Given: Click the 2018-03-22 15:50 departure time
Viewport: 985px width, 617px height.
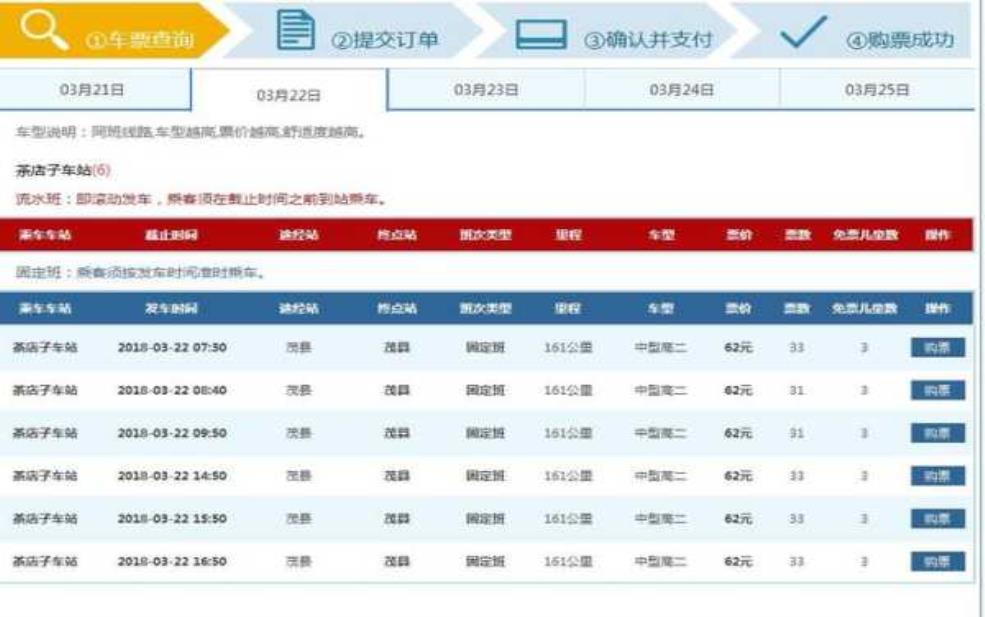Looking at the screenshot, I should click(x=172, y=518).
